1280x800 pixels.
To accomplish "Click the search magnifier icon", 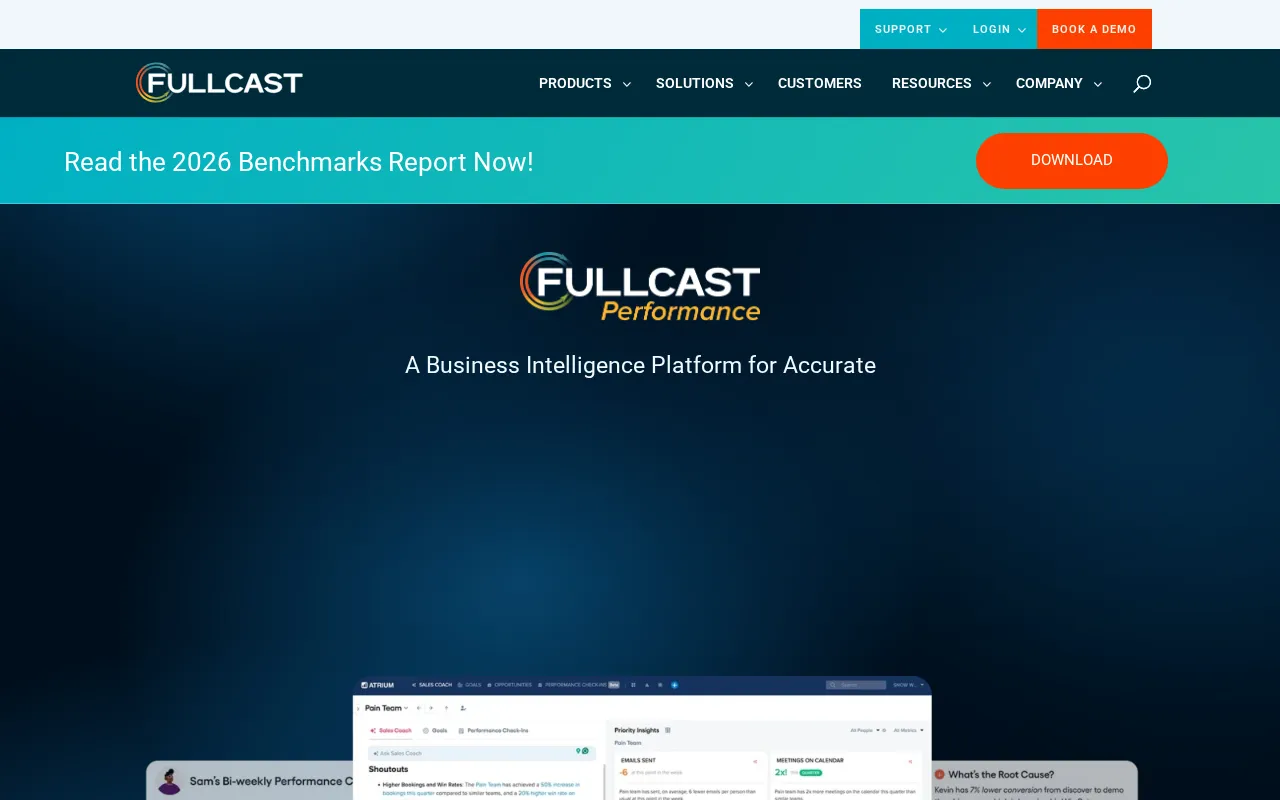I will pyautogui.click(x=1142, y=84).
